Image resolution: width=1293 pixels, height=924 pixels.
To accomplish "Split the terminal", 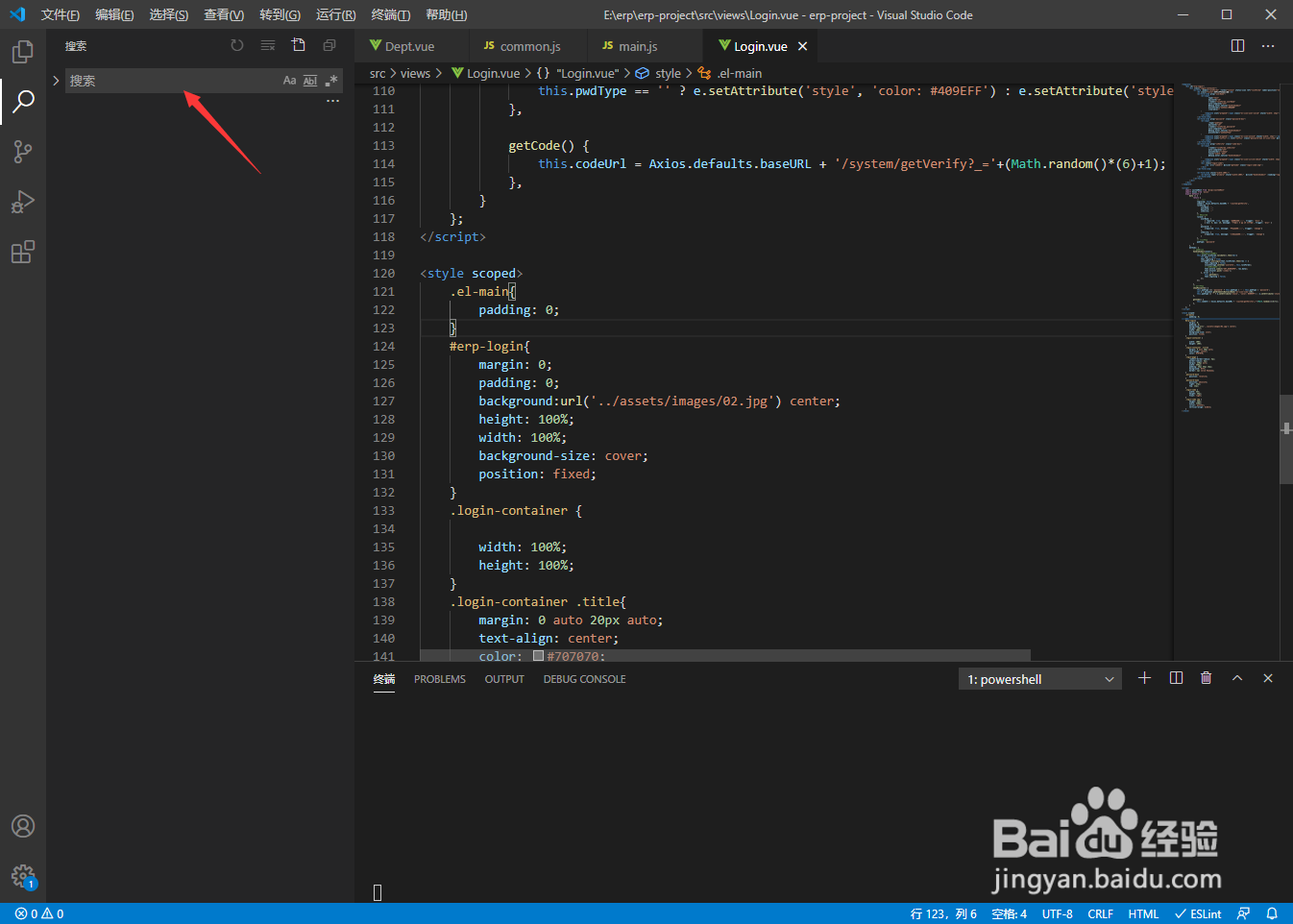I will tap(1176, 678).
